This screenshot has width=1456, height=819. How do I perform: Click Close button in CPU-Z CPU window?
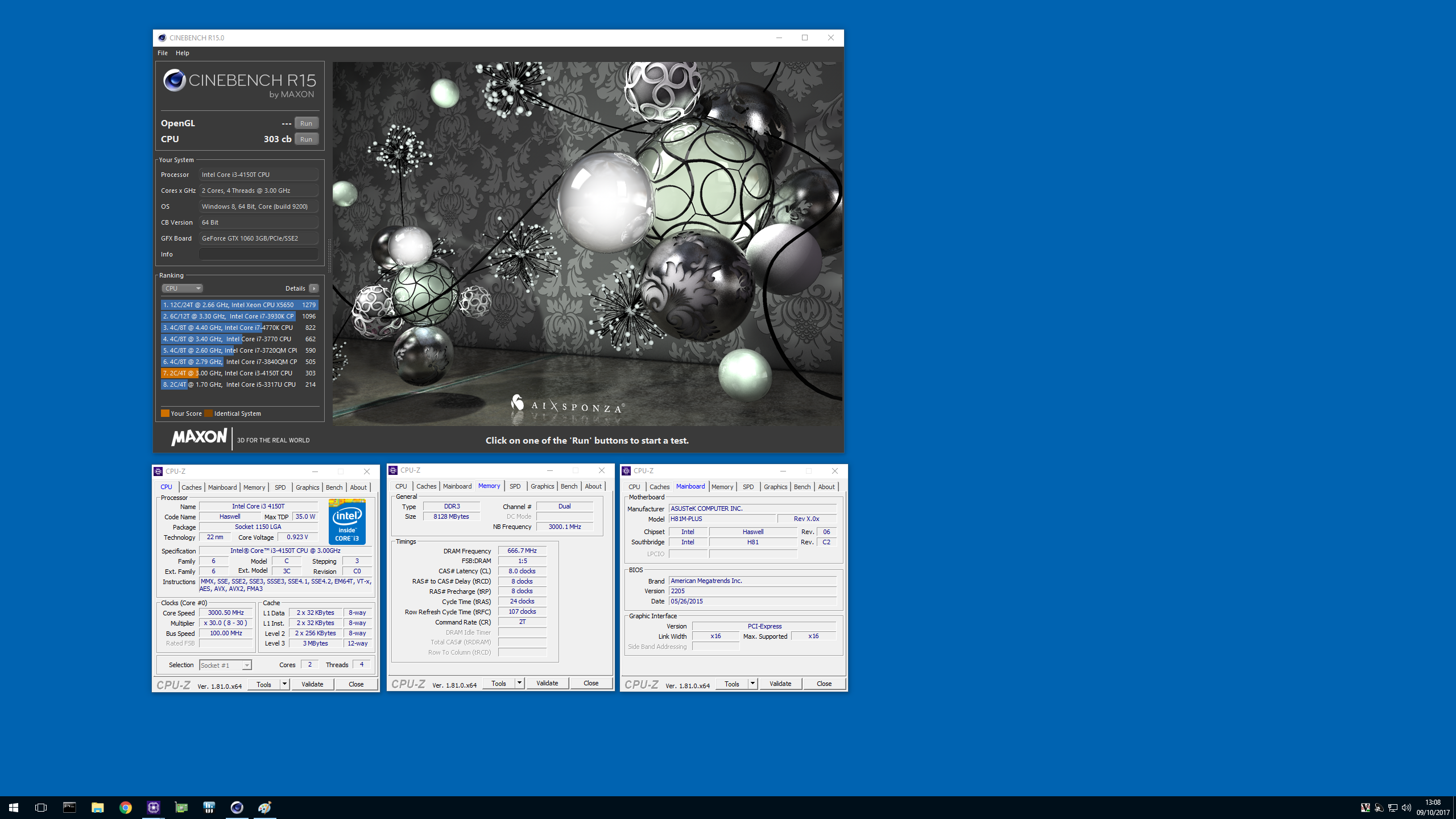click(x=356, y=684)
